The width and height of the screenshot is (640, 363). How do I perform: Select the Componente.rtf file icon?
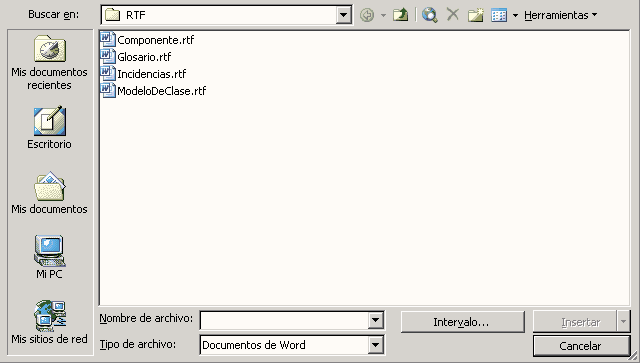[x=108, y=40]
